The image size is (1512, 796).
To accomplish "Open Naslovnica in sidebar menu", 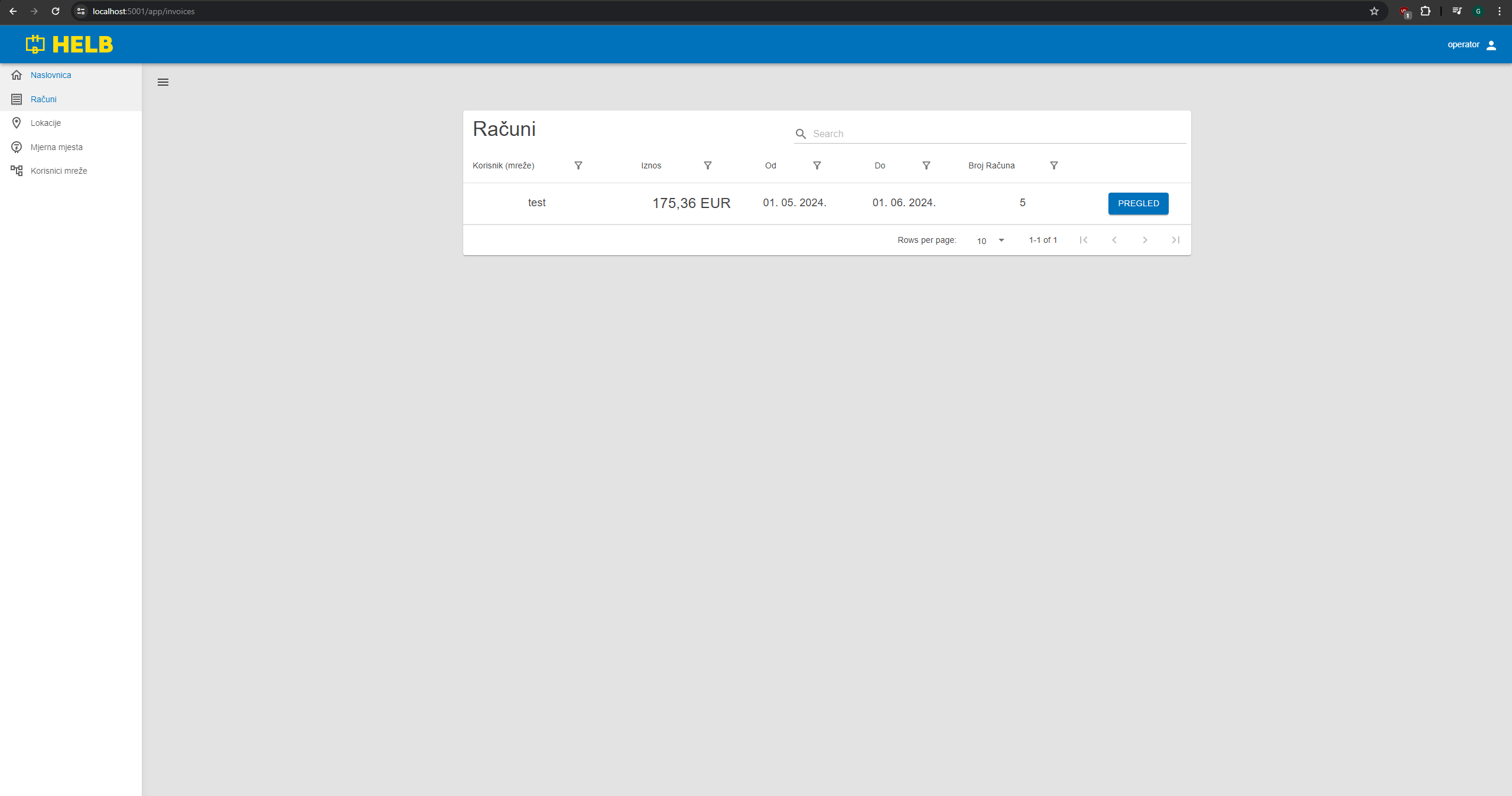I will (x=71, y=75).
